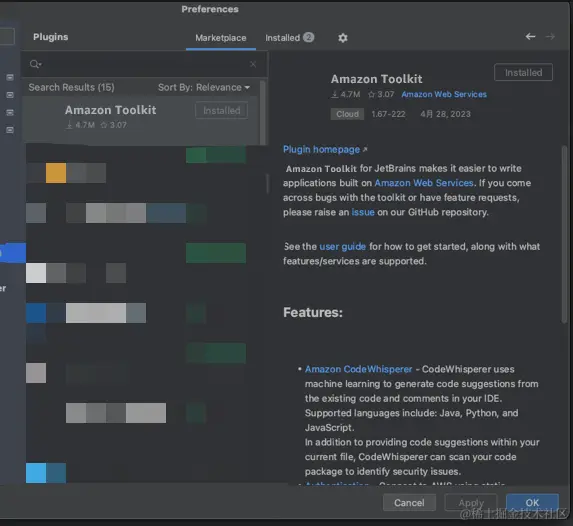Click the magnifier search icon in search field
This screenshot has width=573, height=526.
pos(34,64)
